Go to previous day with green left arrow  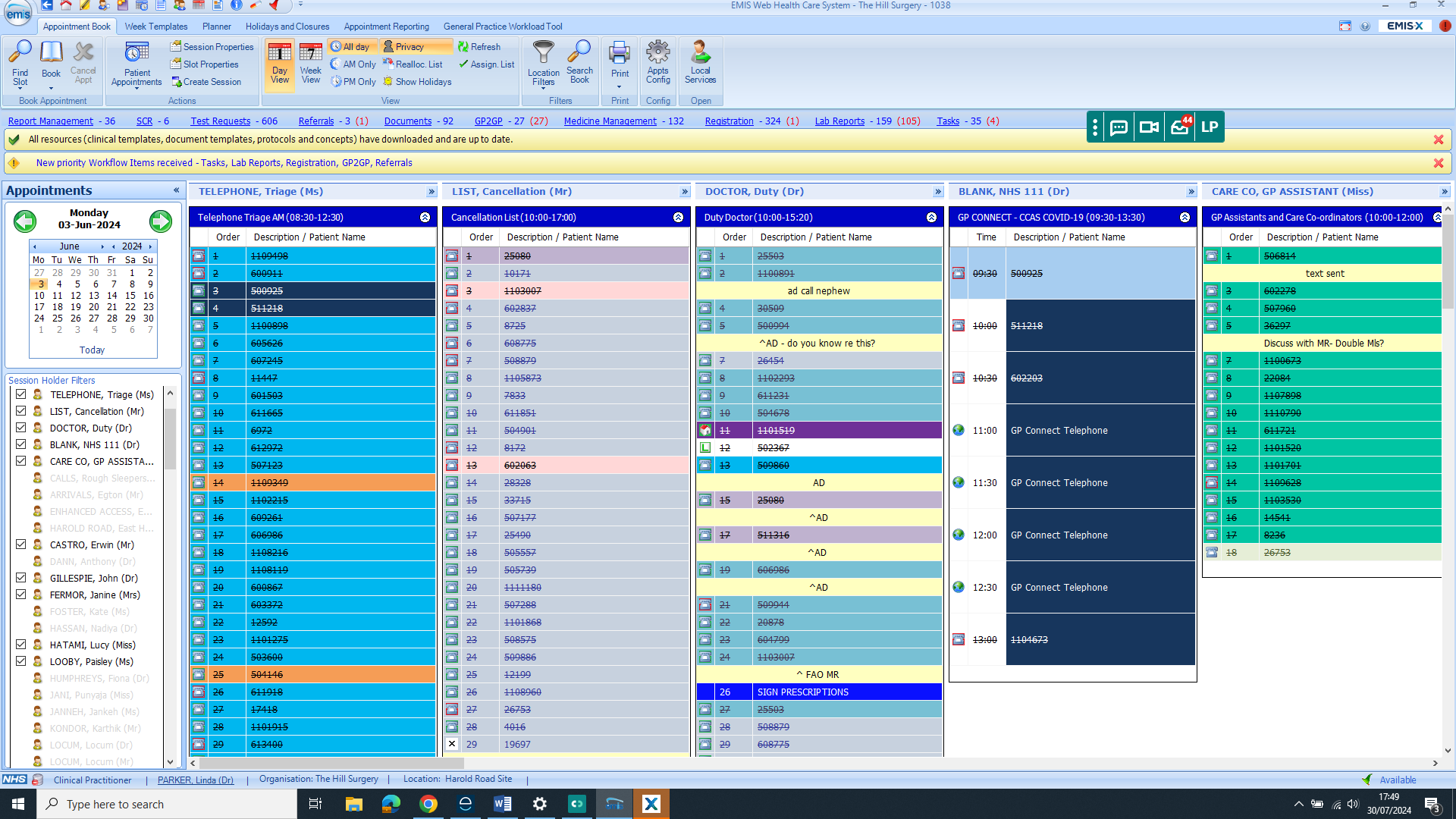25,221
